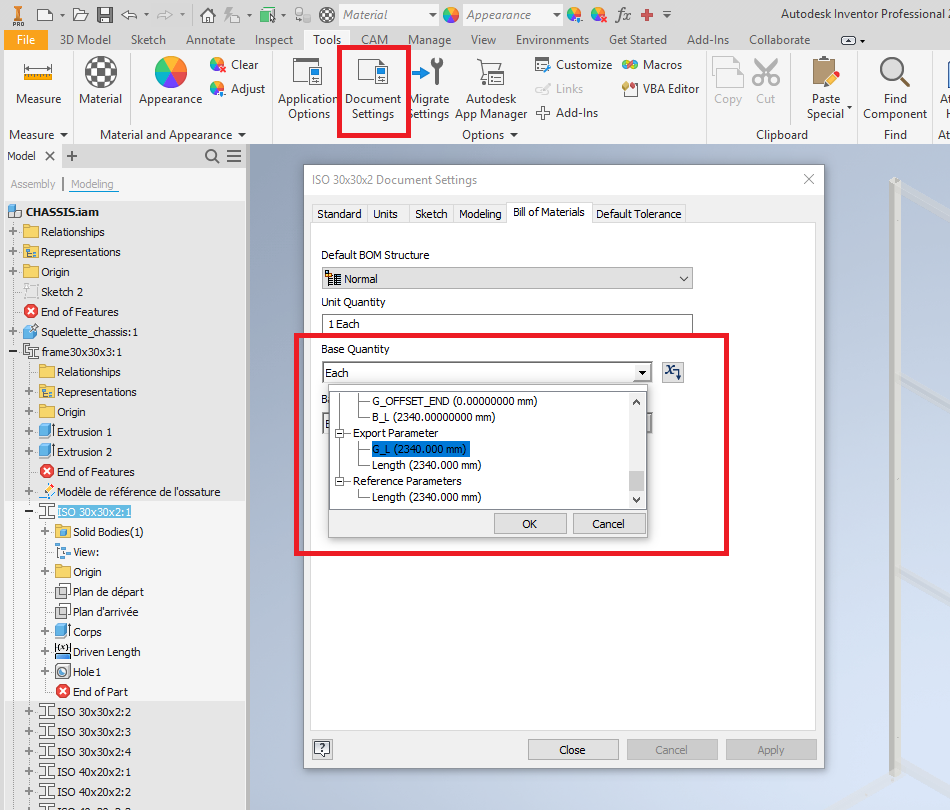Open the Default BOM Structure dropdown
This screenshot has width=950, height=810.
point(684,278)
